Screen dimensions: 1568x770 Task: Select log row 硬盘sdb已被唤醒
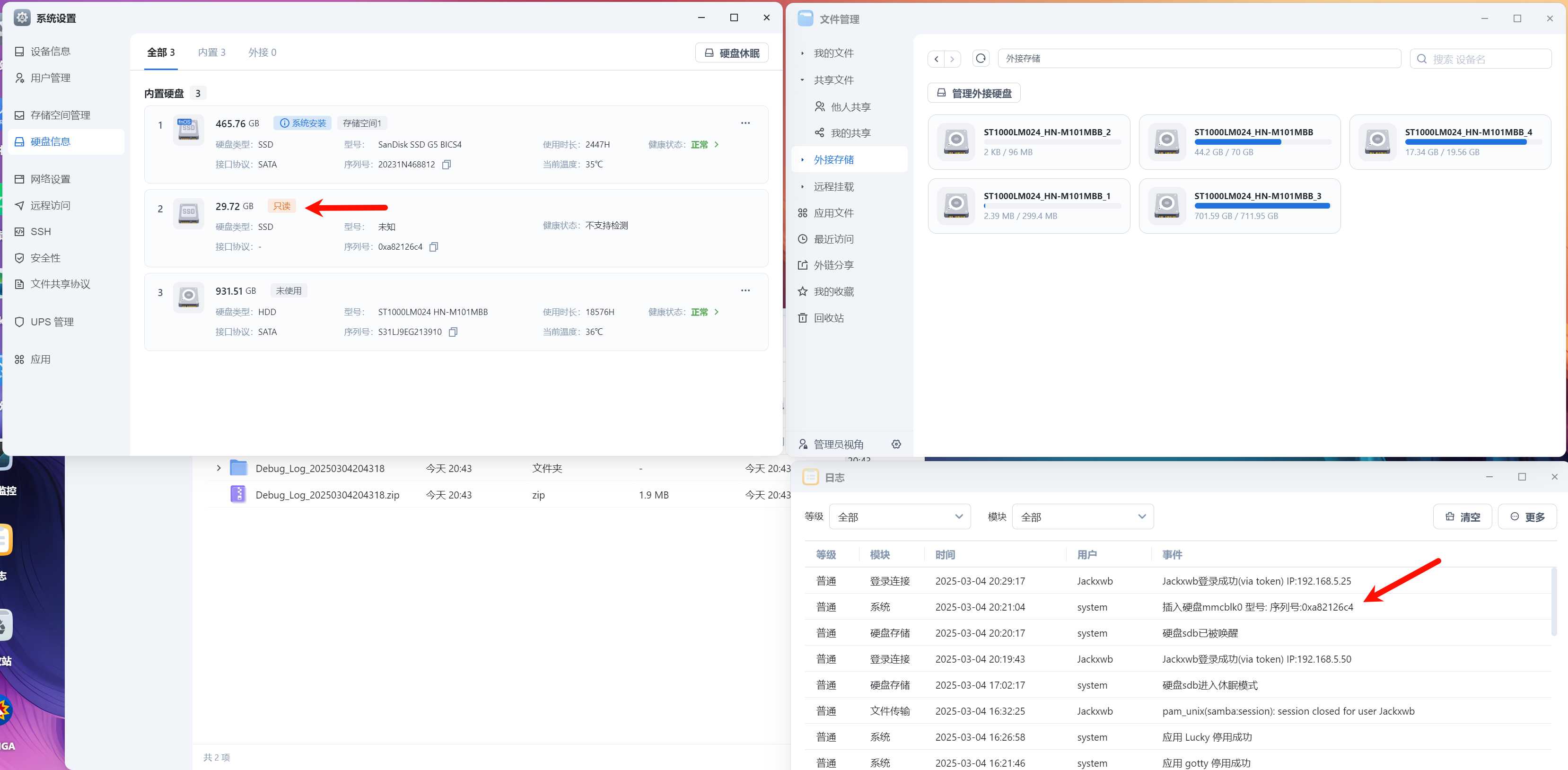coord(1178,633)
